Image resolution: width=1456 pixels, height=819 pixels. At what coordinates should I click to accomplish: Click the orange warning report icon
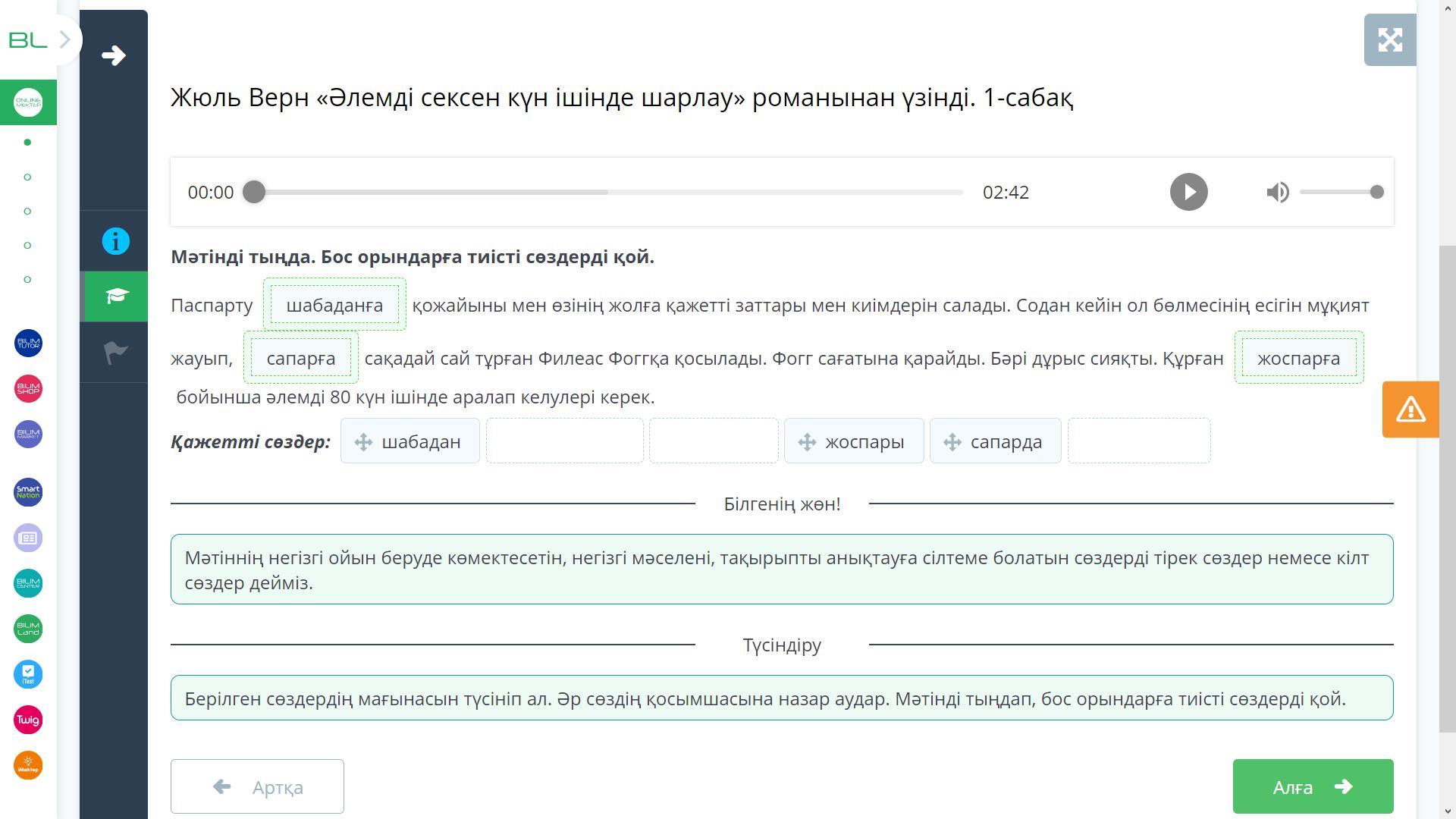(1410, 409)
